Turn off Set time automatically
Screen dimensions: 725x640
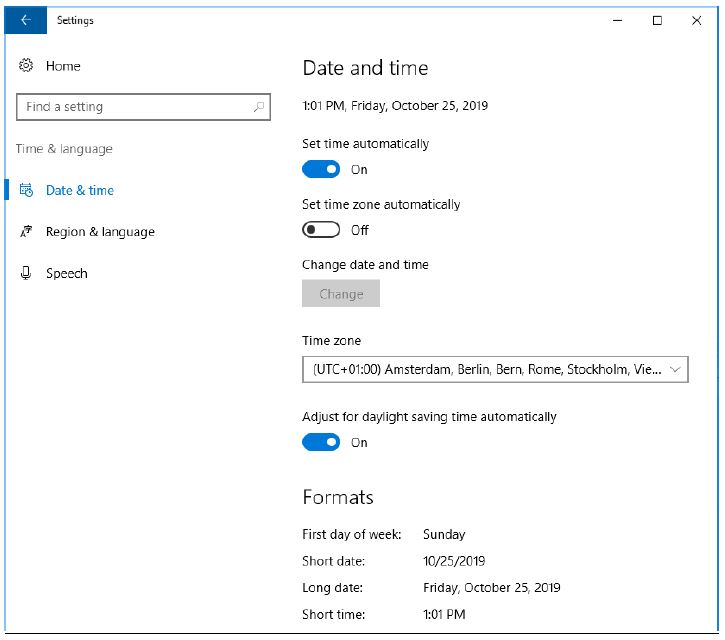point(321,169)
